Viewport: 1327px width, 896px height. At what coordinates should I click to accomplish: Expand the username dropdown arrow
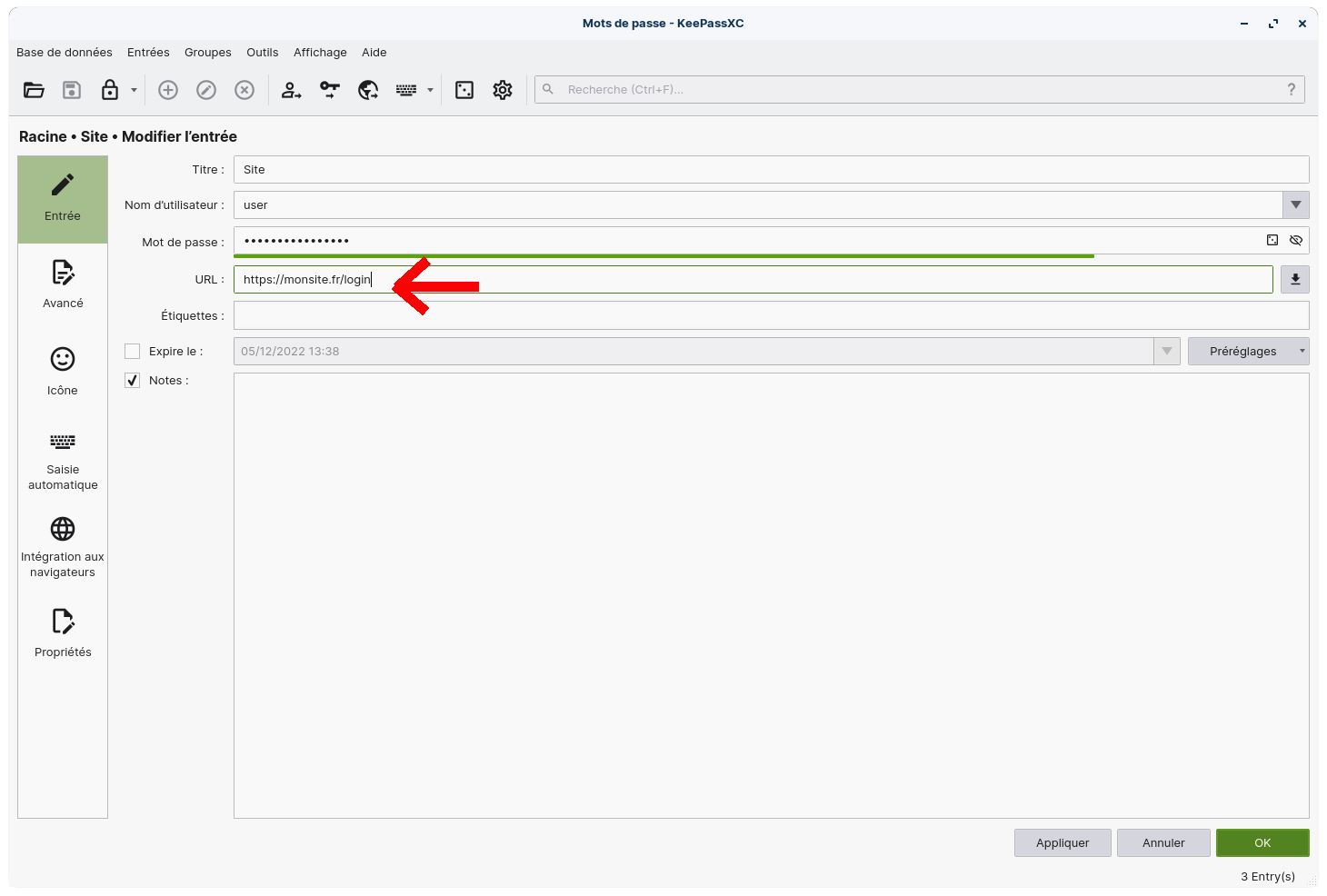[1296, 205]
